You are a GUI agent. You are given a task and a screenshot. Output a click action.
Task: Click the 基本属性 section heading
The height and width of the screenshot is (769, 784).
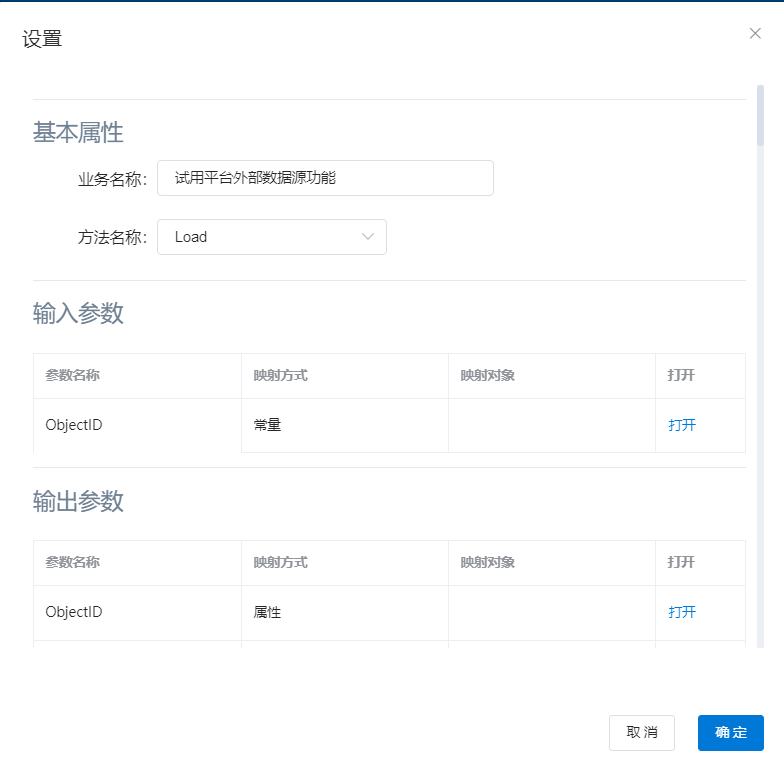coord(78,132)
